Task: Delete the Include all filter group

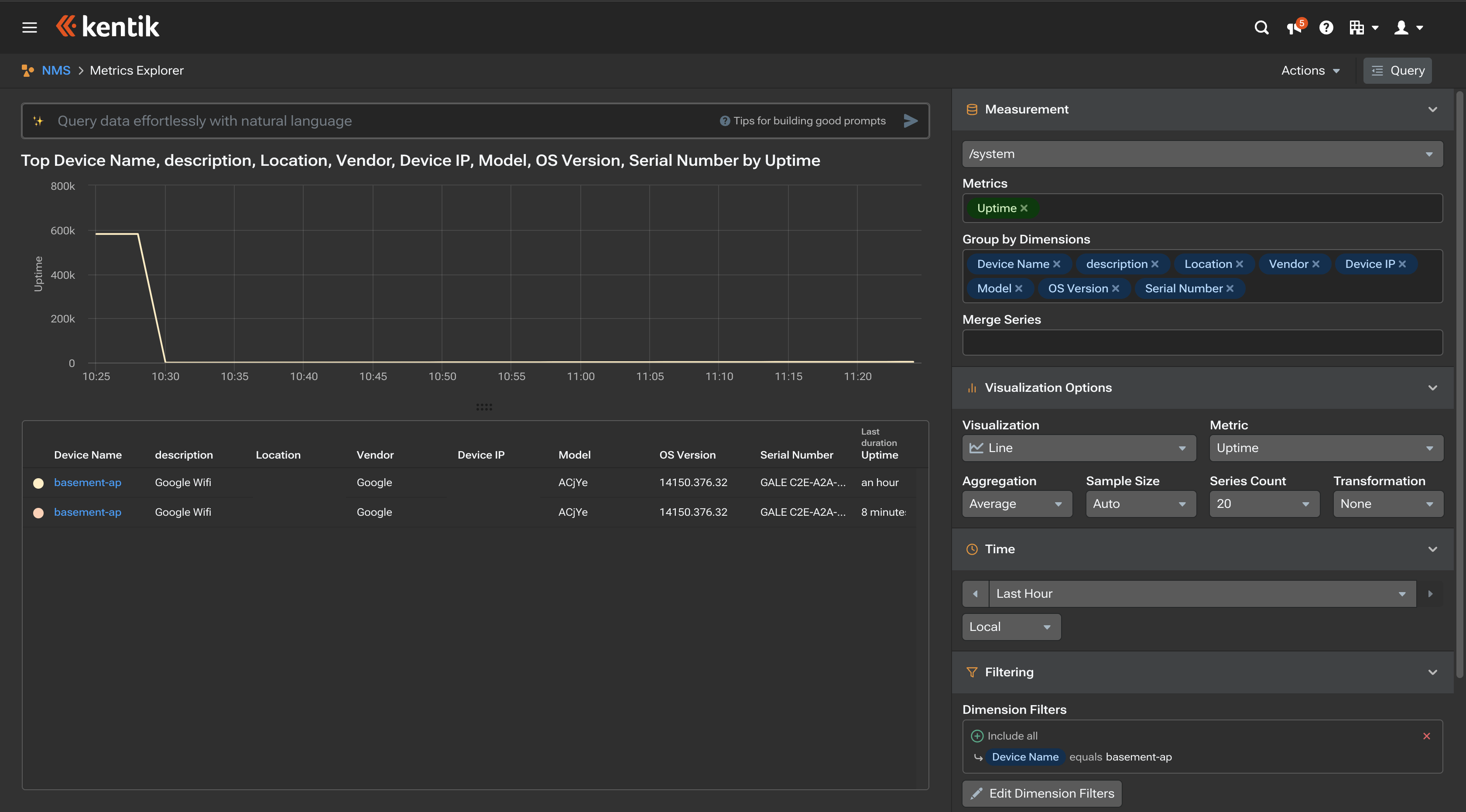Action: (x=1426, y=736)
